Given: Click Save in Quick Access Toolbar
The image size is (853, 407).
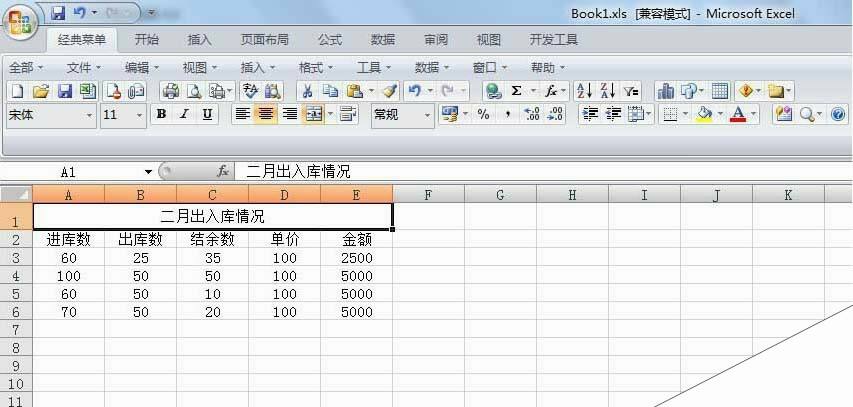Looking at the screenshot, I should 58,13.
